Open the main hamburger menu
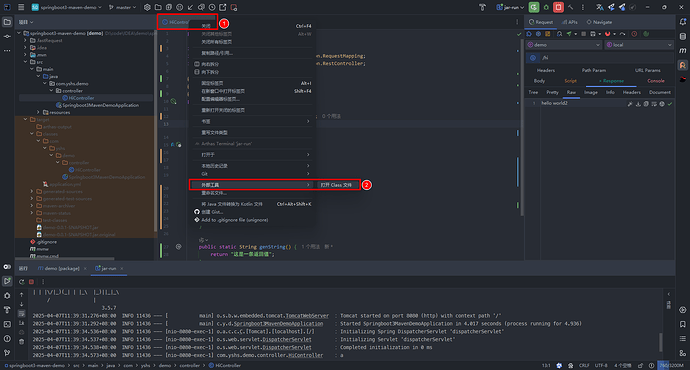690x370 pixels. coord(21,7)
